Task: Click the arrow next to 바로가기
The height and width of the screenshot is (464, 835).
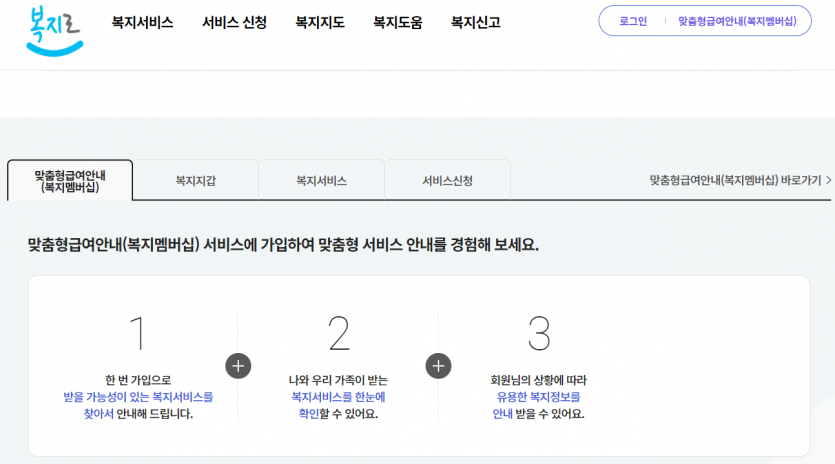Action: pyautogui.click(x=829, y=181)
